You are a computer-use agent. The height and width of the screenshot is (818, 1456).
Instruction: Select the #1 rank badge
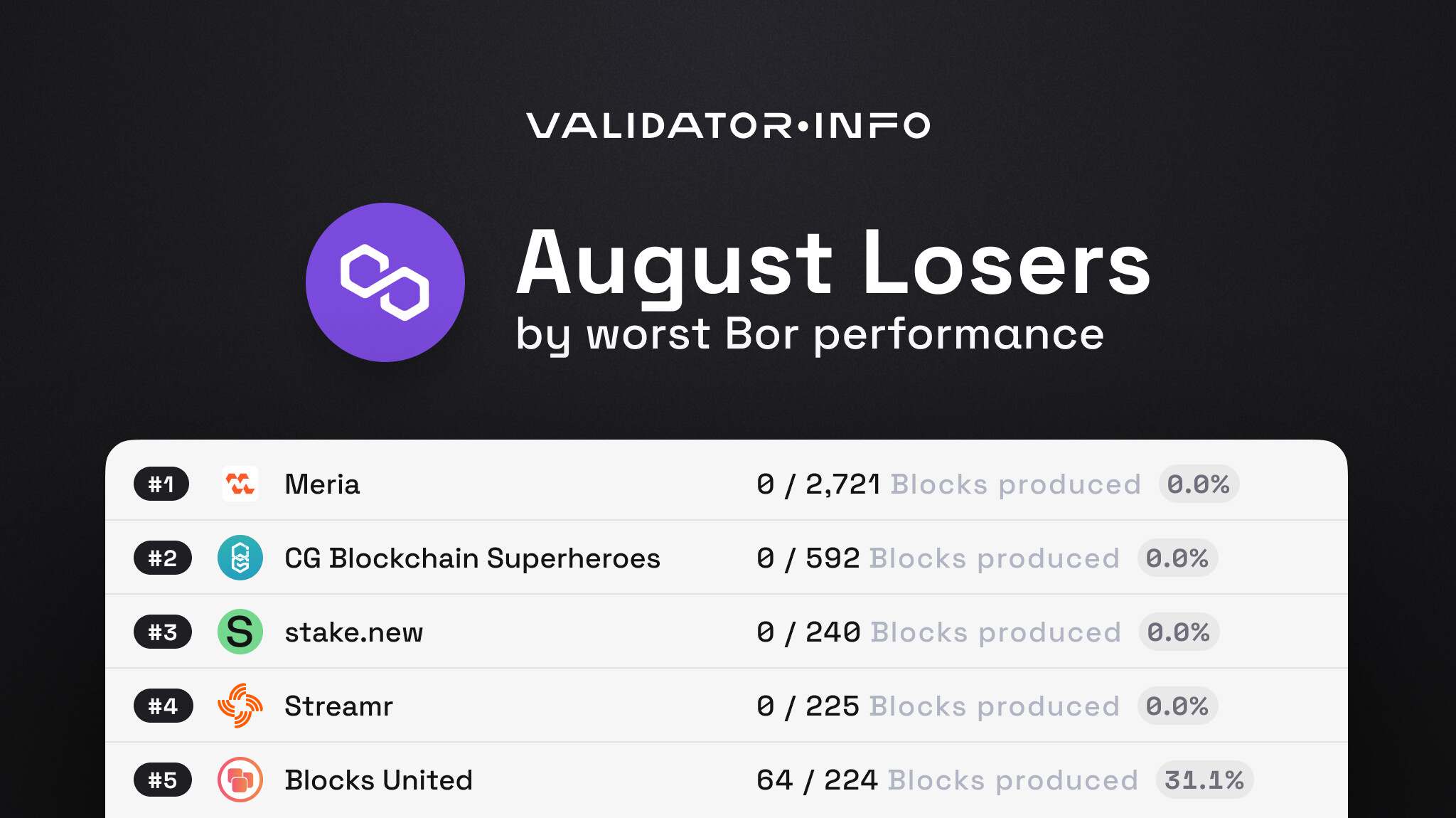pos(161,484)
